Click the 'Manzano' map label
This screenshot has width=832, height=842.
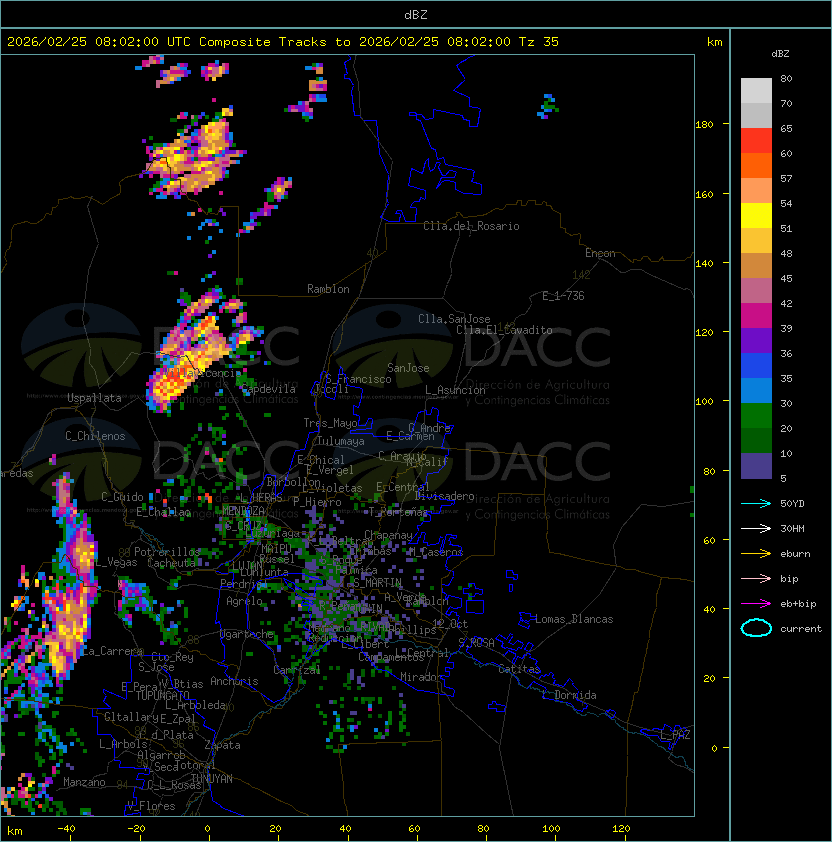click(84, 782)
